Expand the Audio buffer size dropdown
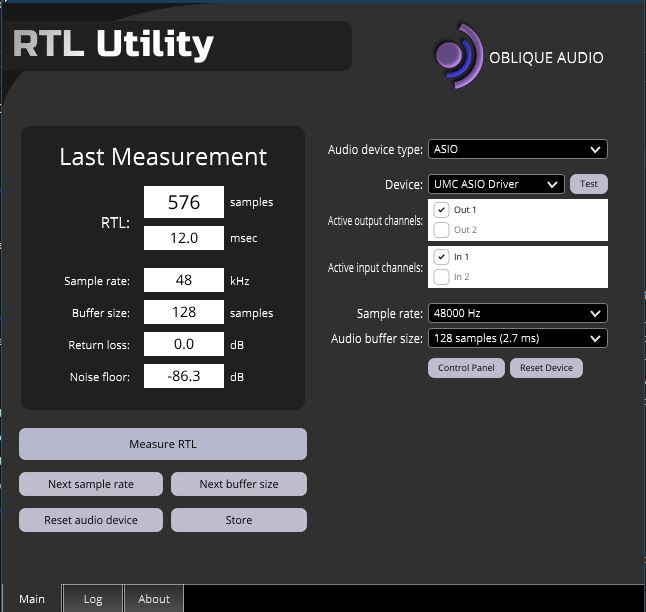The image size is (646, 612). tap(517, 339)
